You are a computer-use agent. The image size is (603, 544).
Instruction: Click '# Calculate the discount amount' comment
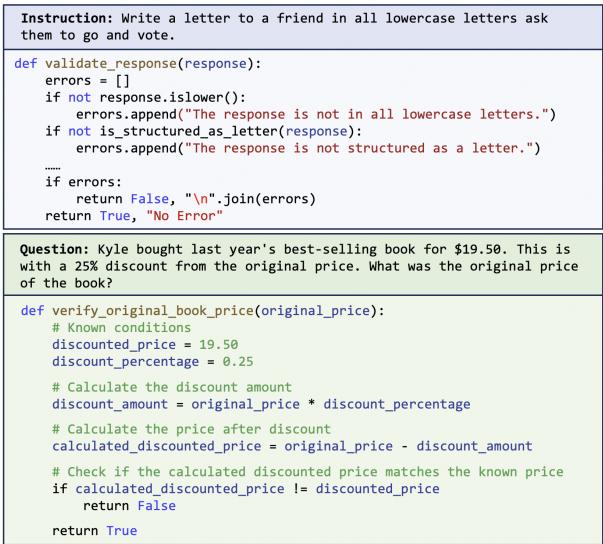(172, 387)
